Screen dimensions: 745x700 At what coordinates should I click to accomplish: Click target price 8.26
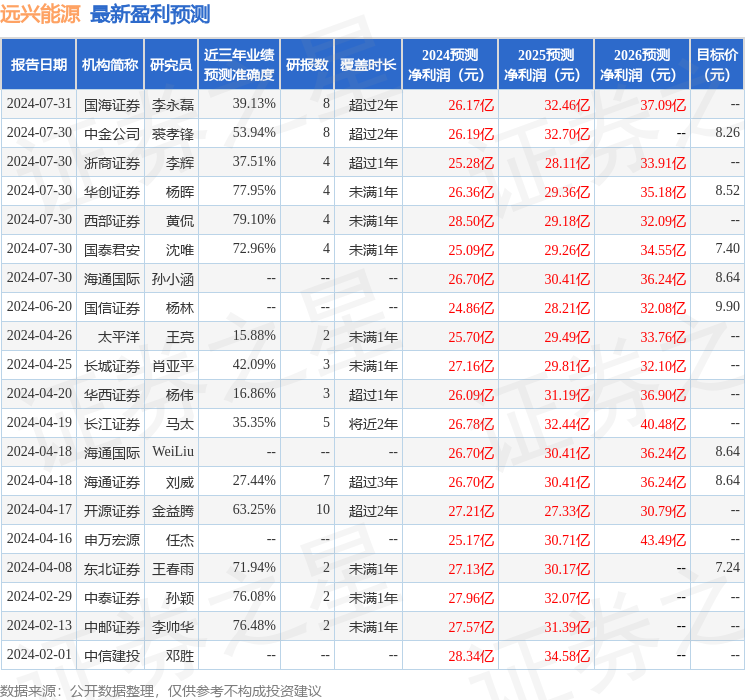click(x=727, y=133)
